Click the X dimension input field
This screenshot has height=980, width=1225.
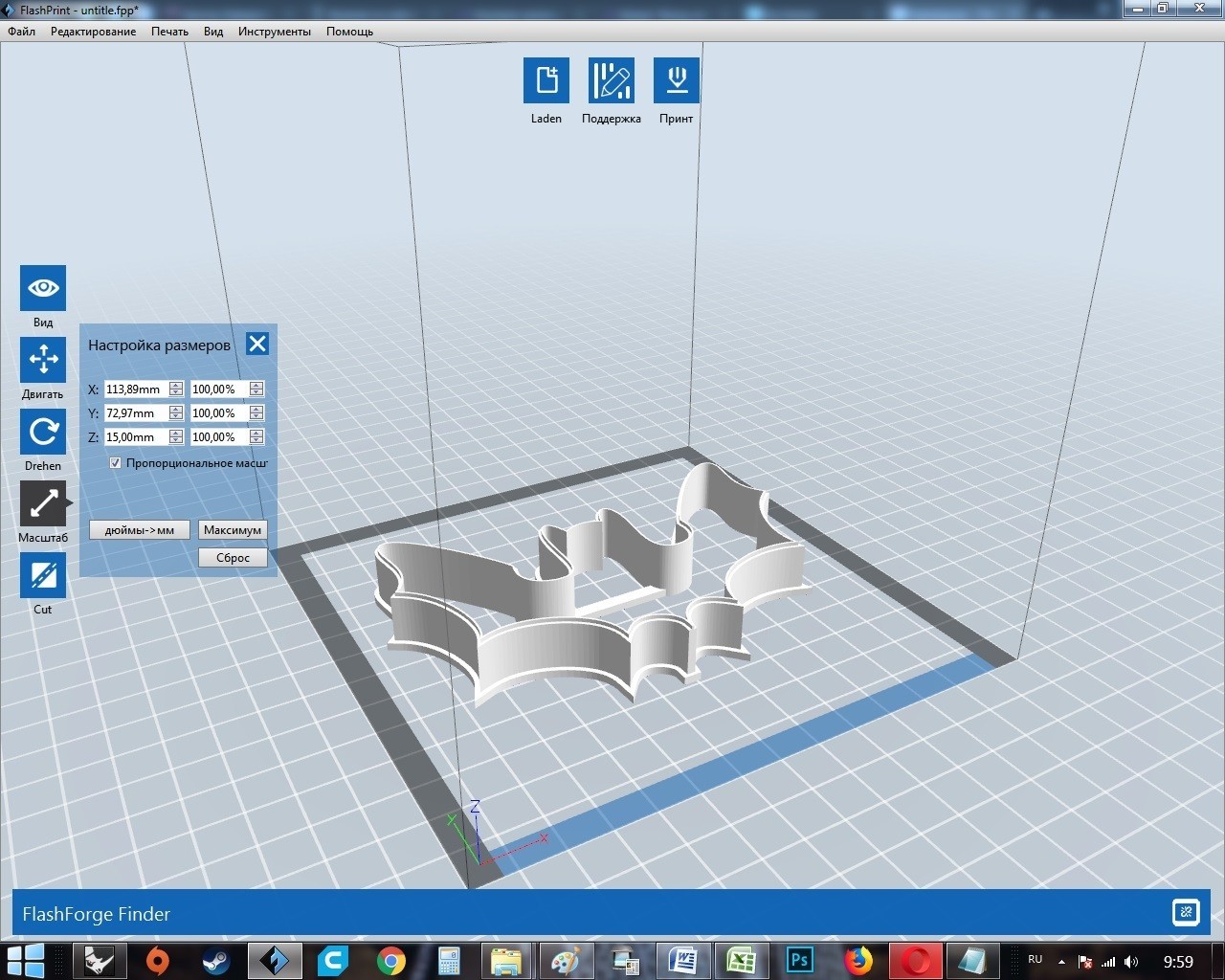(x=135, y=390)
